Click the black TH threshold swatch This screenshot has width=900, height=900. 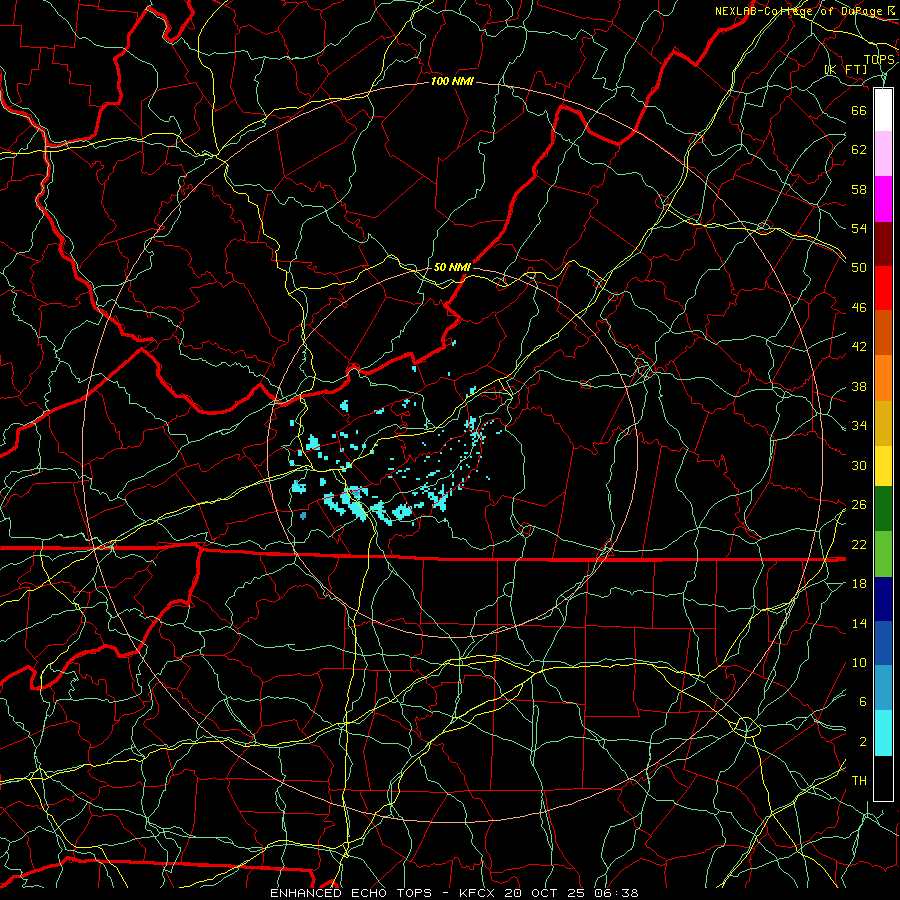point(883,778)
